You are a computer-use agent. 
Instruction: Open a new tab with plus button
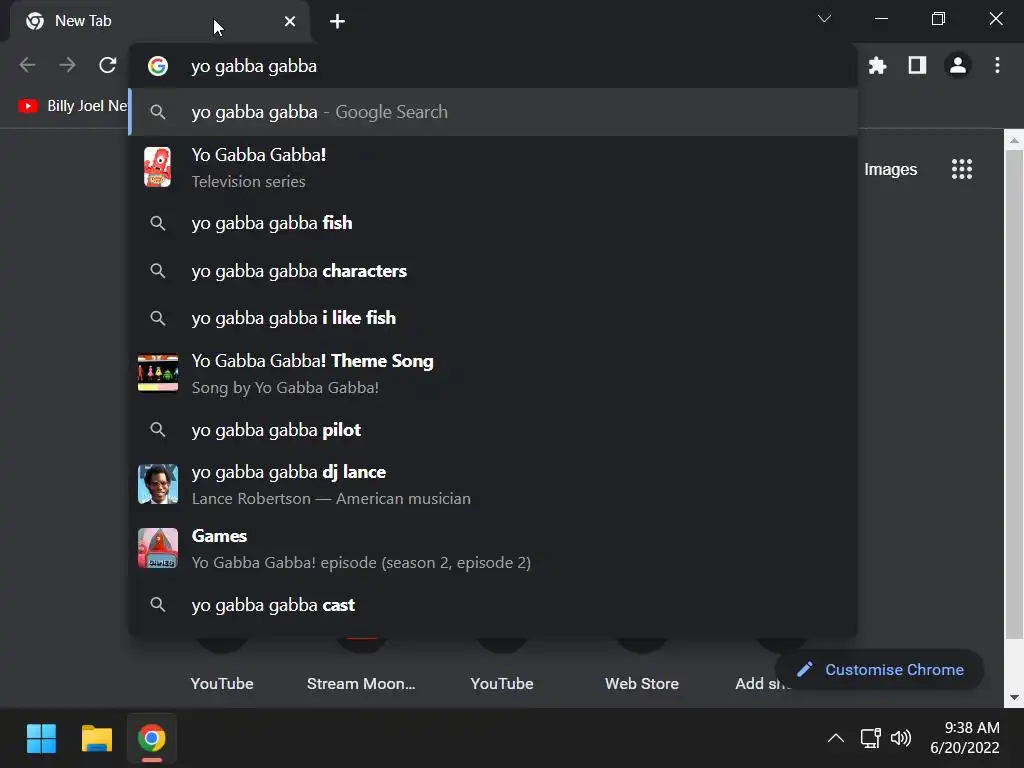337,22
